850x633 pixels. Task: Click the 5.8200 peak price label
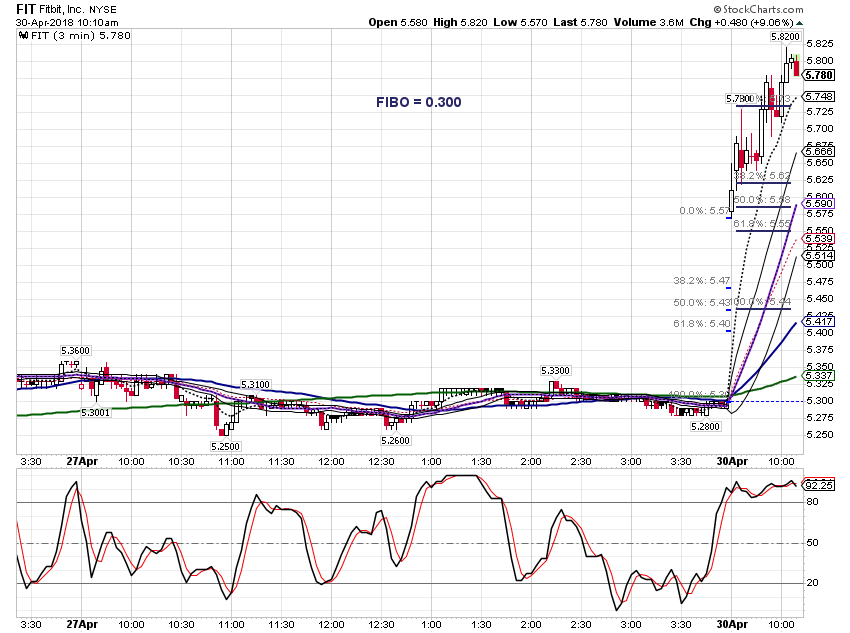[x=785, y=37]
